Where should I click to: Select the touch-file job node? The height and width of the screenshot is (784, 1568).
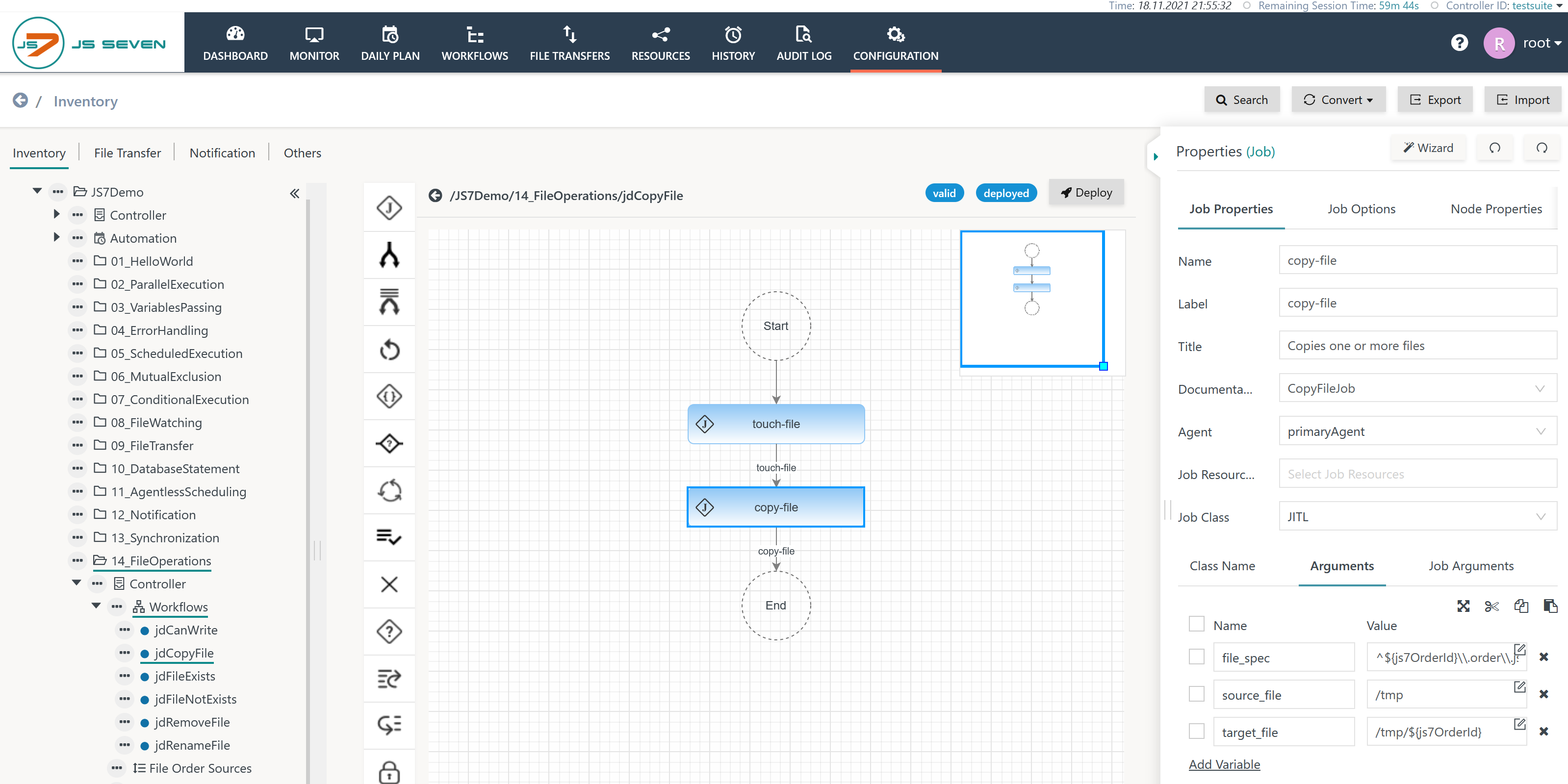tap(775, 424)
